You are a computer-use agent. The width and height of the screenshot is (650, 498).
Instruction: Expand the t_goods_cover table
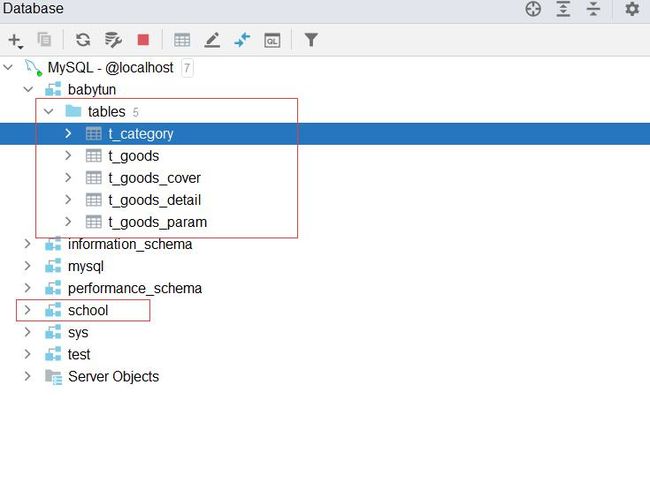pyautogui.click(x=68, y=177)
